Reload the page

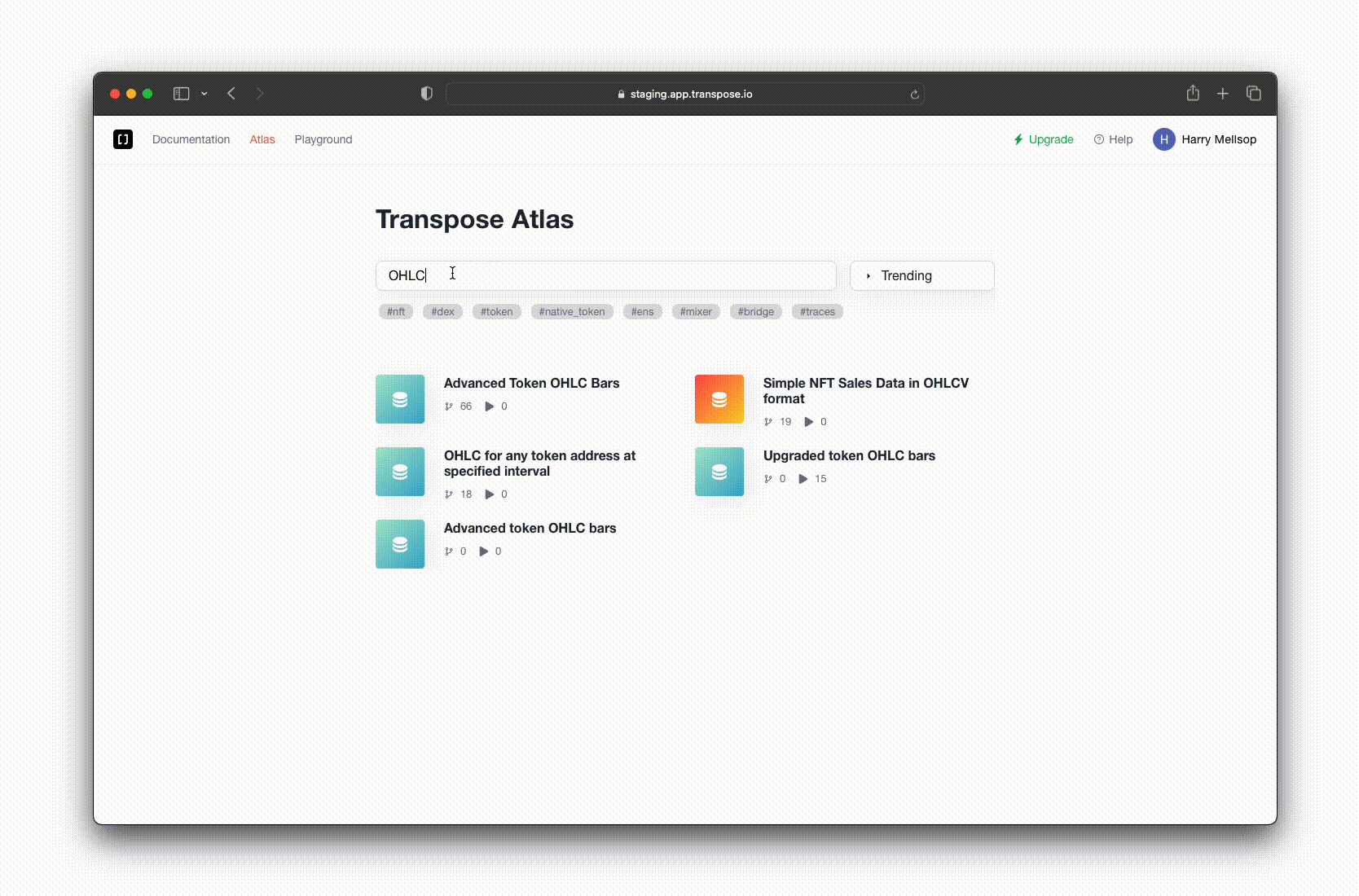pyautogui.click(x=915, y=94)
